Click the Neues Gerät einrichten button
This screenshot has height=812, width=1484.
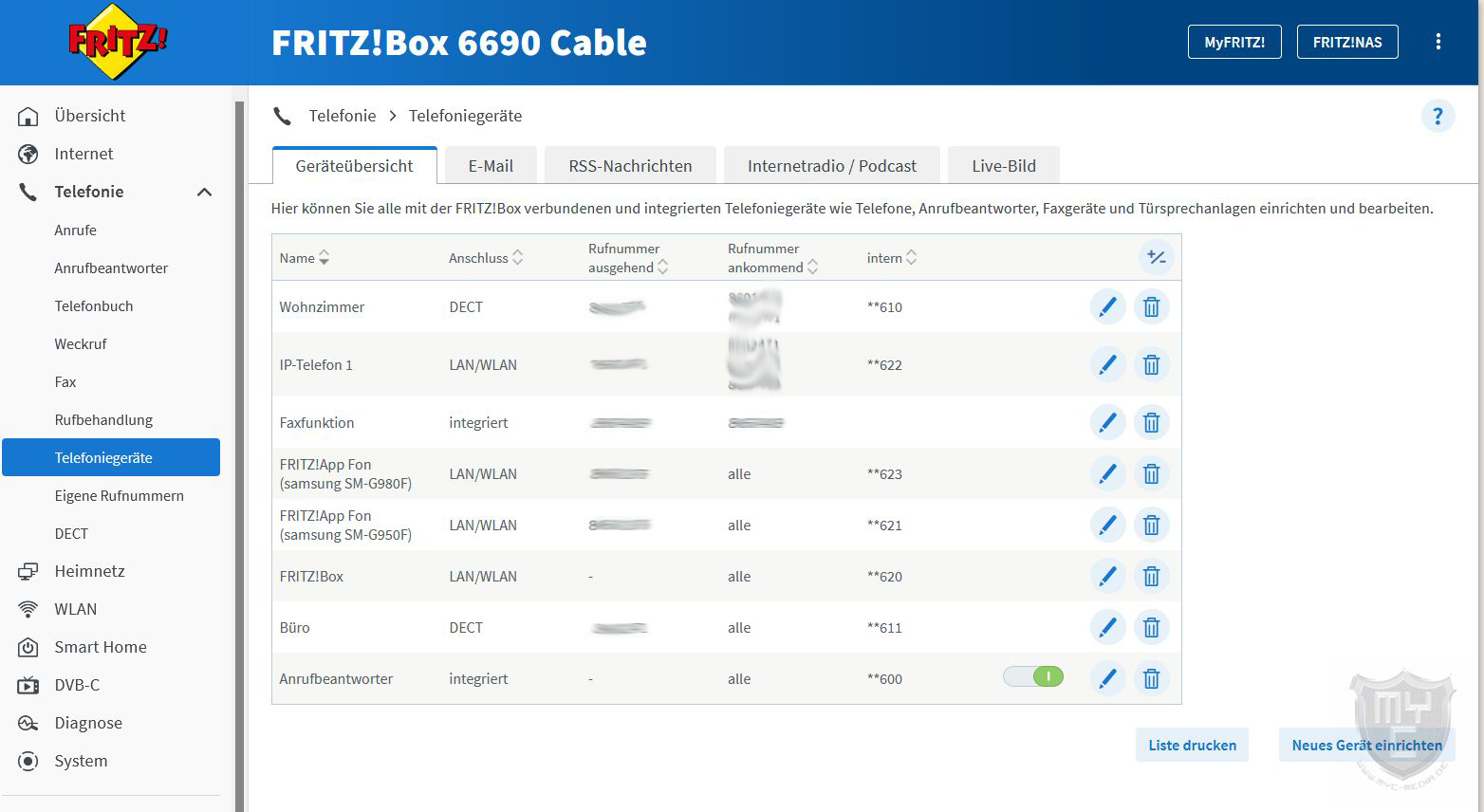(1366, 745)
